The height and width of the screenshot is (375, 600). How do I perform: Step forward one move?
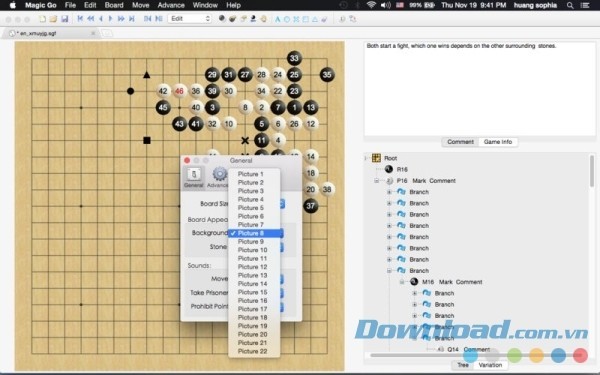point(111,18)
